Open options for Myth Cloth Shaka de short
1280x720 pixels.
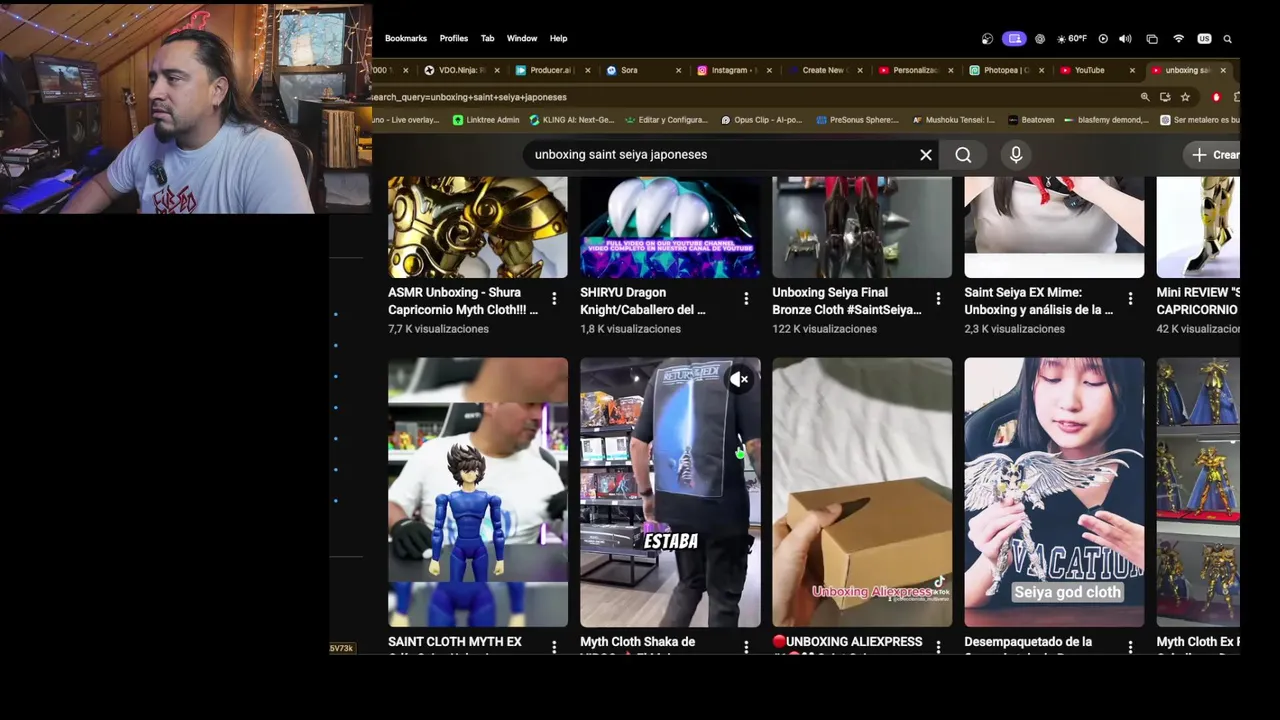pyautogui.click(x=746, y=647)
